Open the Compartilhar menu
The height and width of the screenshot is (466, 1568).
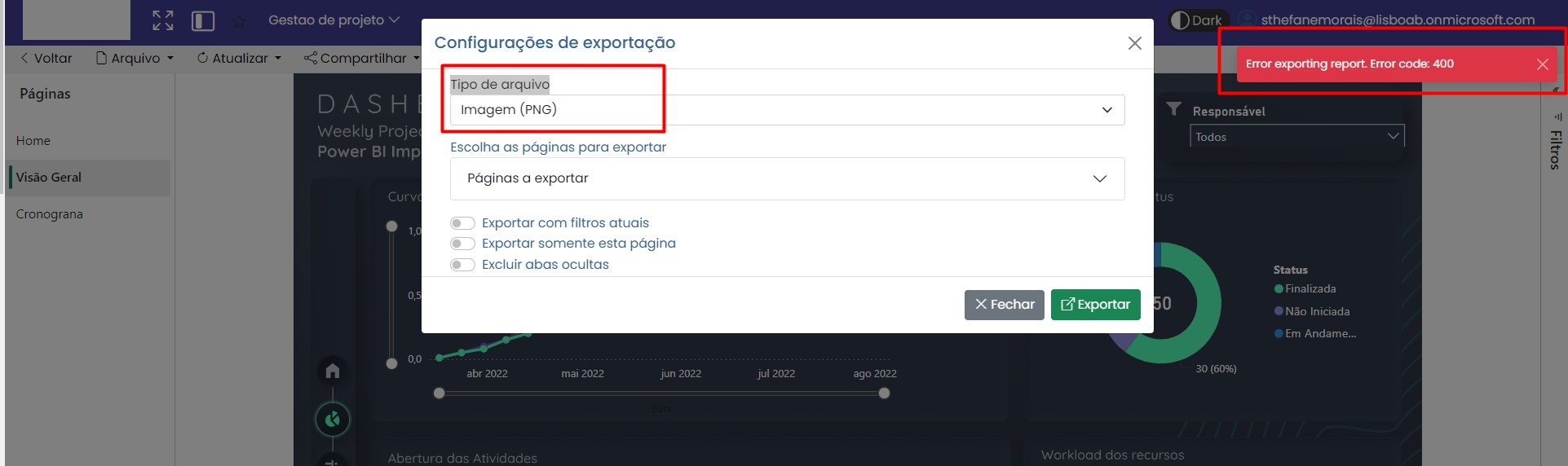click(x=362, y=58)
